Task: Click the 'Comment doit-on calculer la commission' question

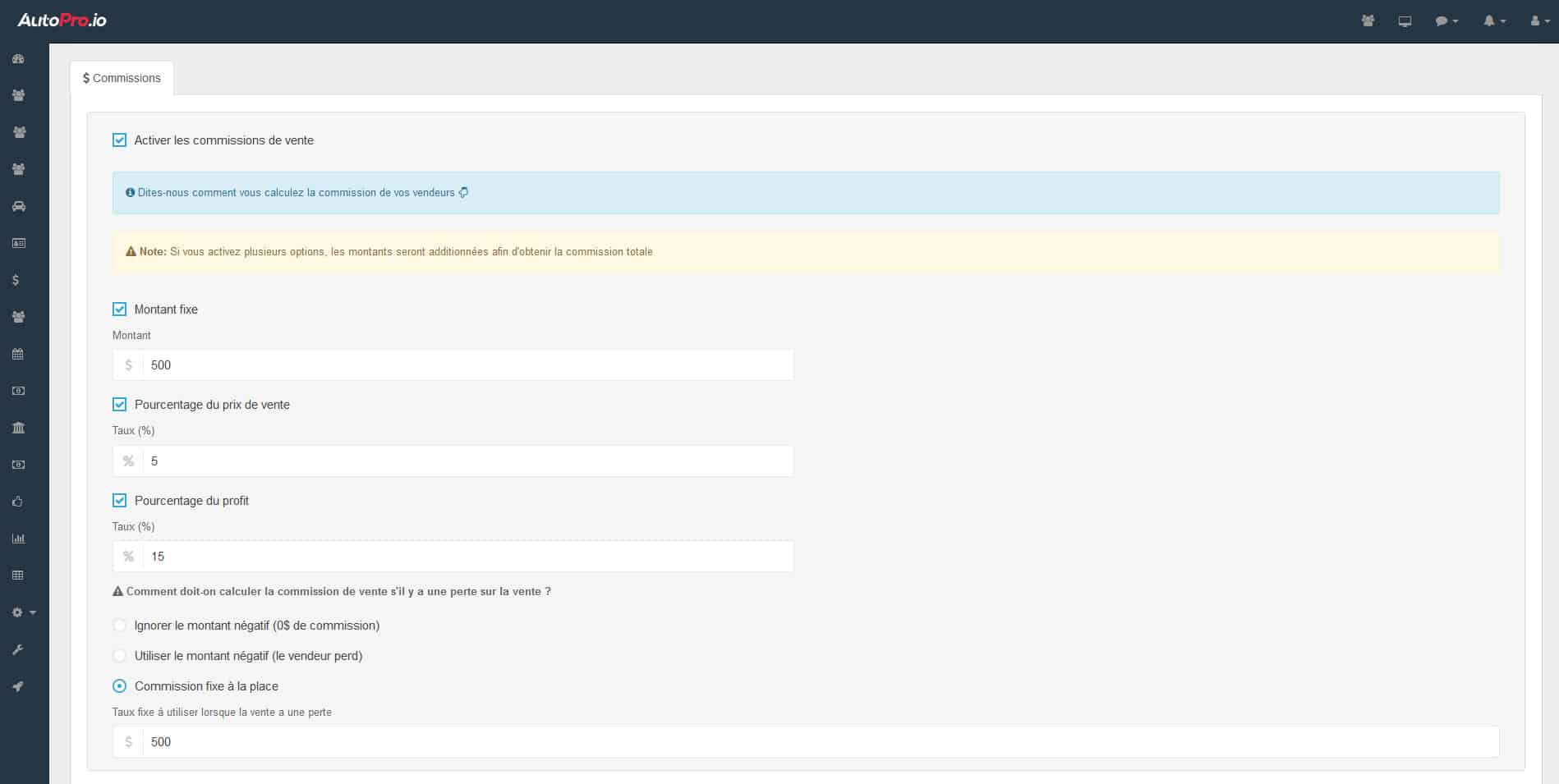Action: coord(338,592)
